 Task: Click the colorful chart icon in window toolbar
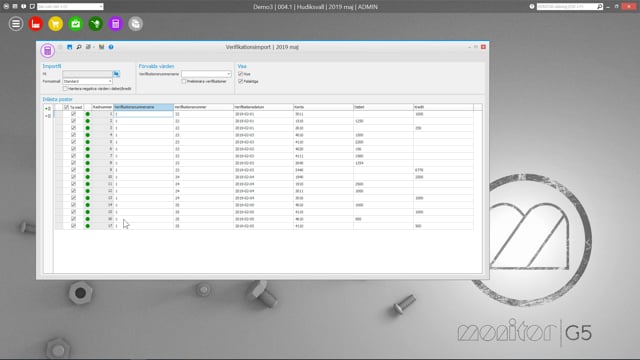pyautogui.click(x=101, y=47)
